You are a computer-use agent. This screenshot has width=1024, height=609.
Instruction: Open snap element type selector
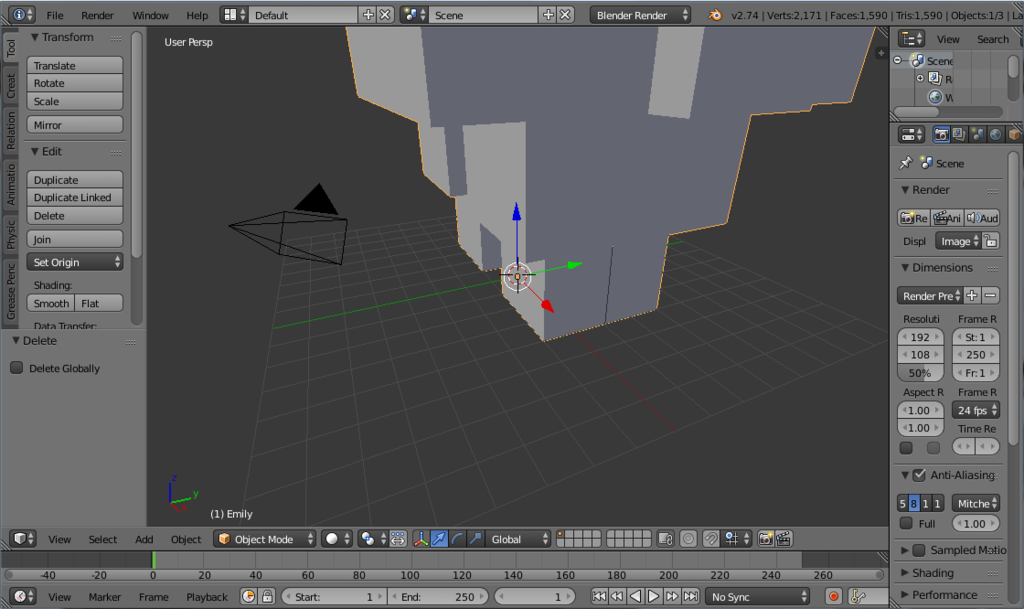[737, 539]
